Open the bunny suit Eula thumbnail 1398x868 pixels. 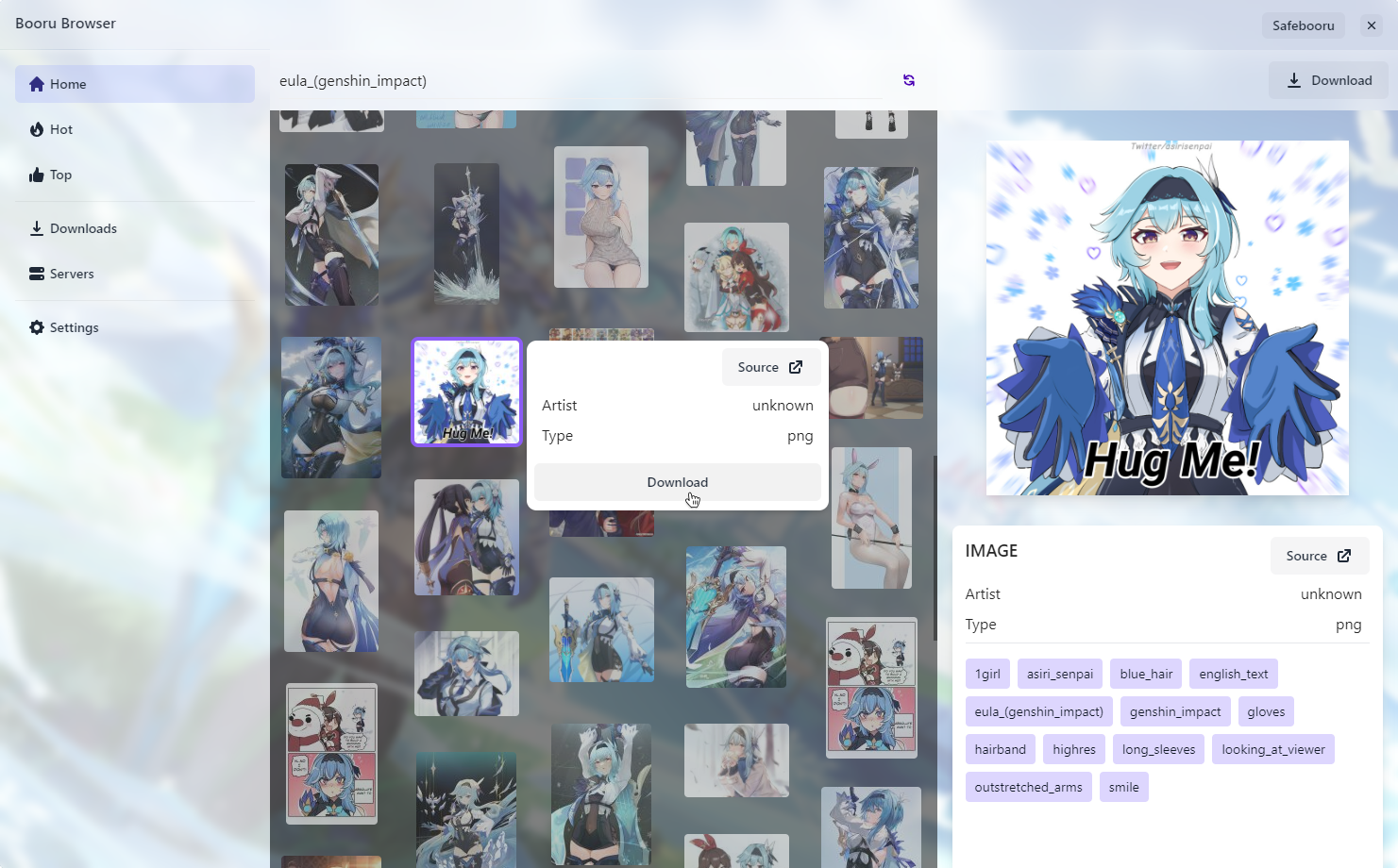tap(870, 519)
